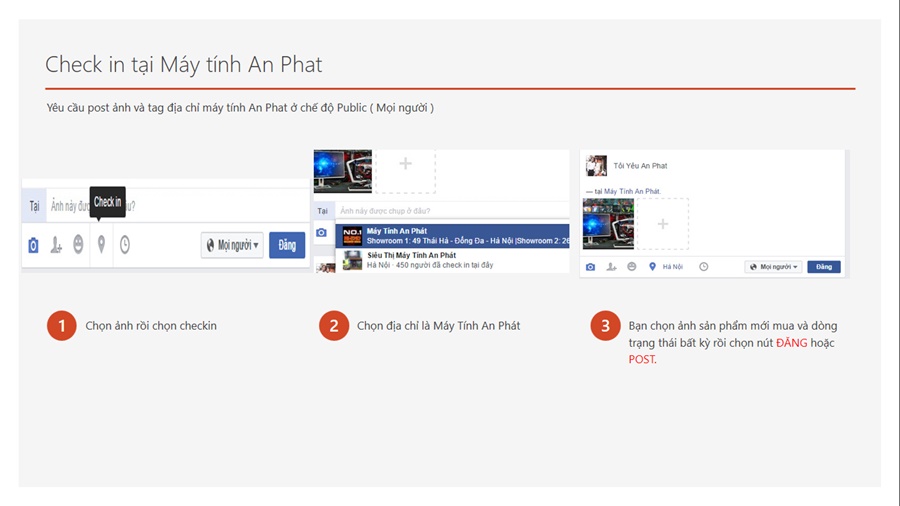Click blue location pin in third panel
The width and height of the screenshot is (900, 506).
(652, 267)
